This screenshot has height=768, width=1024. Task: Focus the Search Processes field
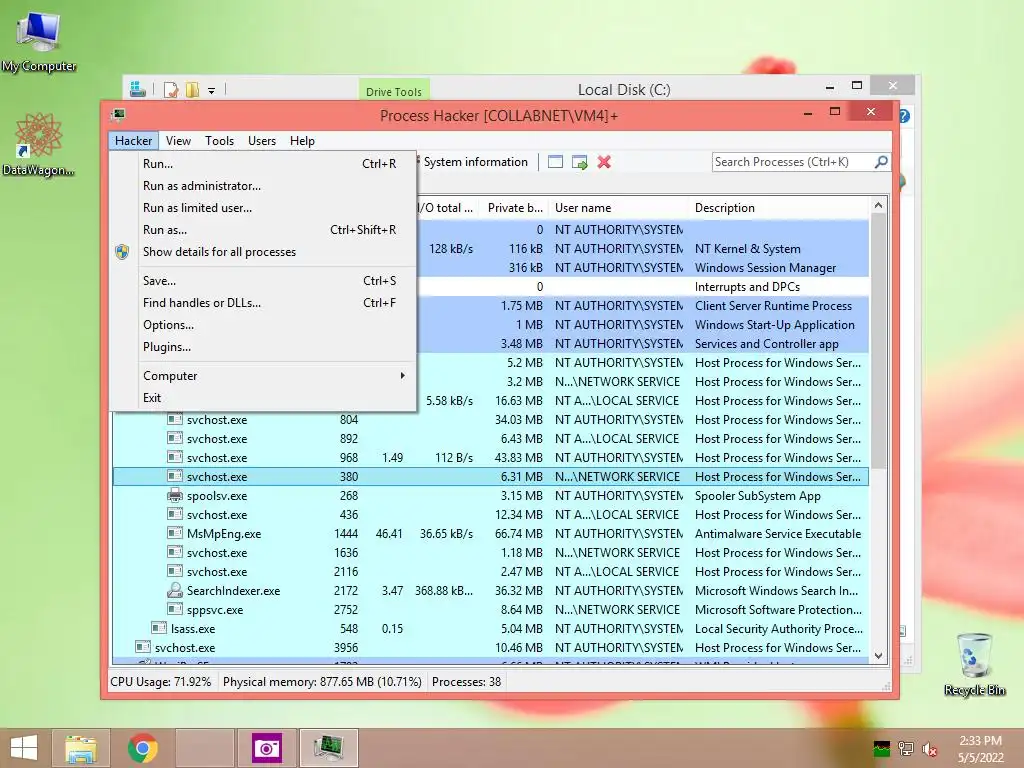click(793, 162)
